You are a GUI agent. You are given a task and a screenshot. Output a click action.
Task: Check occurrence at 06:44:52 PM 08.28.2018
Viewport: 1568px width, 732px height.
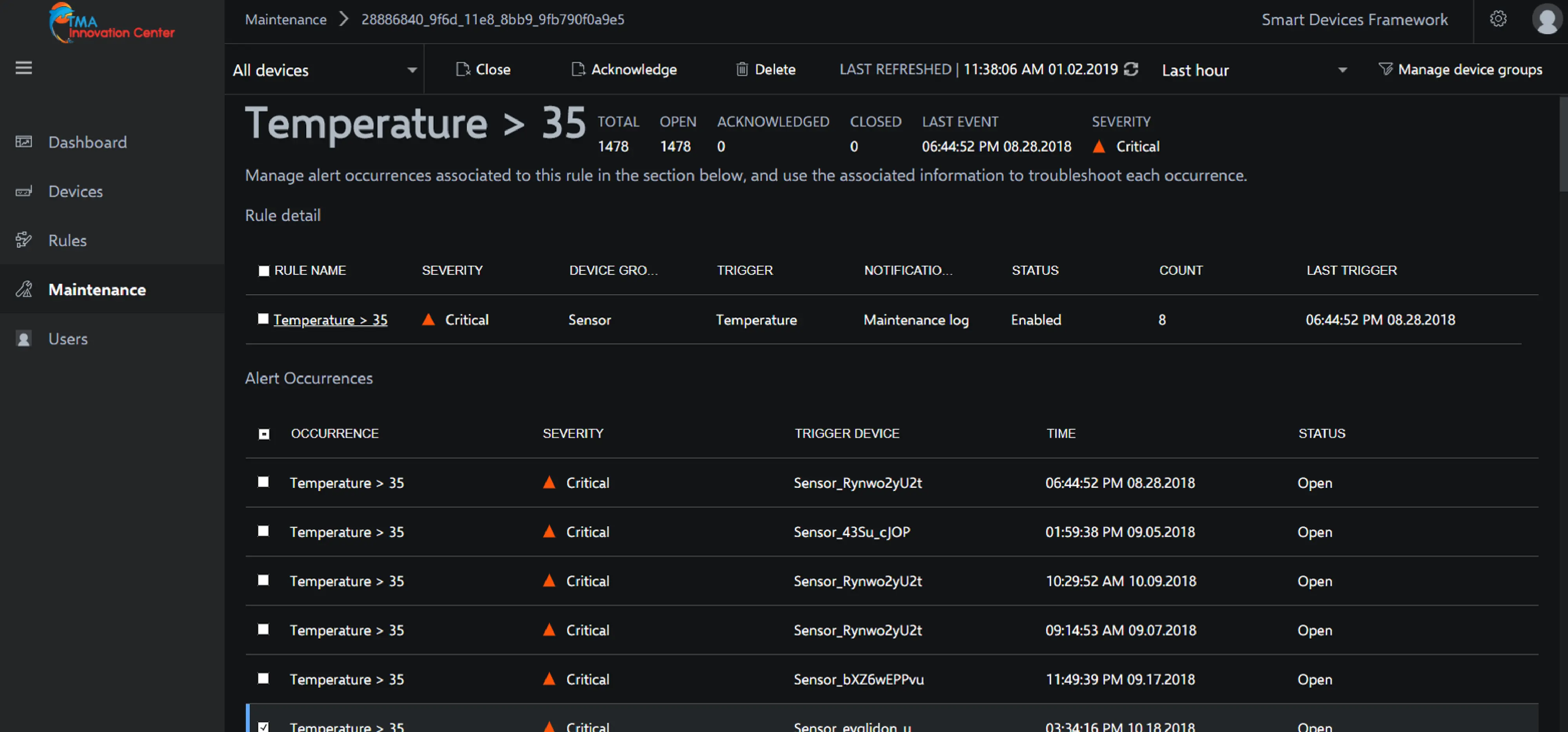tap(263, 482)
